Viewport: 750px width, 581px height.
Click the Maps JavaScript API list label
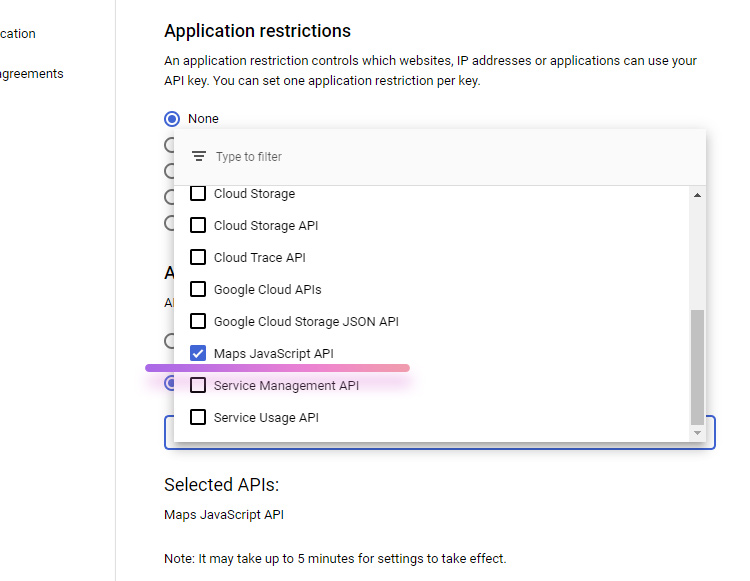pos(274,354)
